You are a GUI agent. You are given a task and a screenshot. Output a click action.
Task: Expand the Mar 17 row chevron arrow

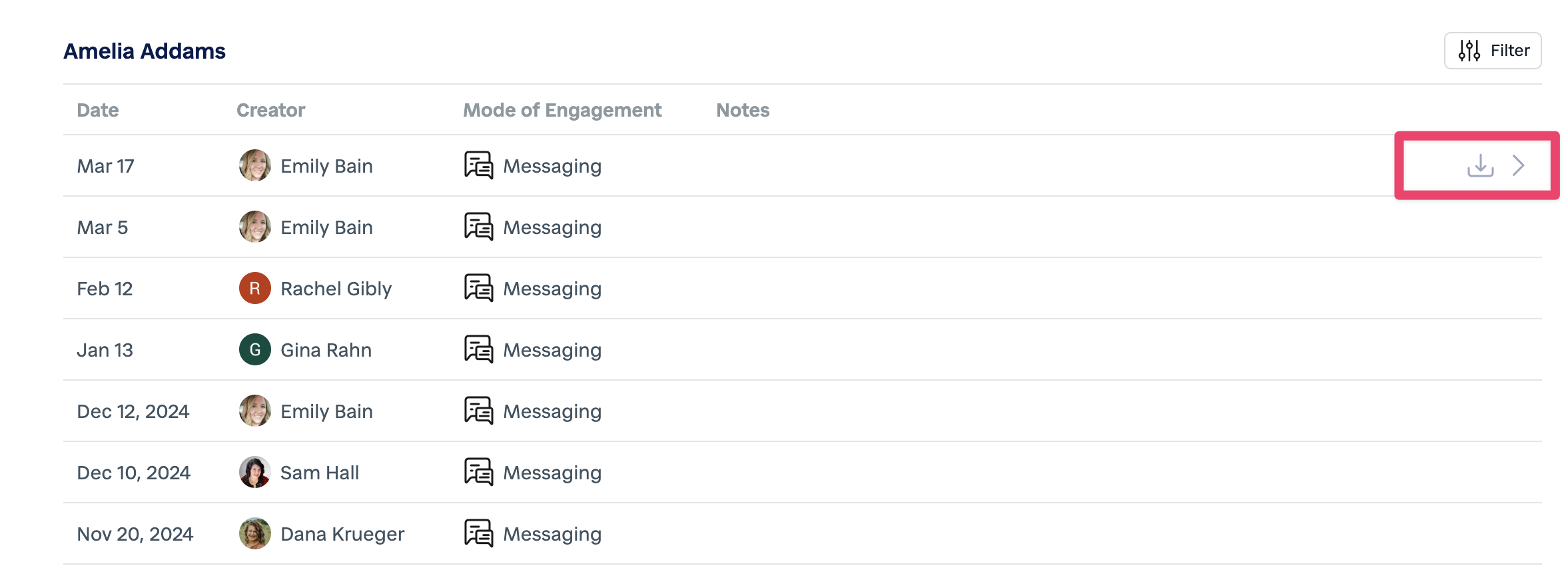(x=1518, y=165)
